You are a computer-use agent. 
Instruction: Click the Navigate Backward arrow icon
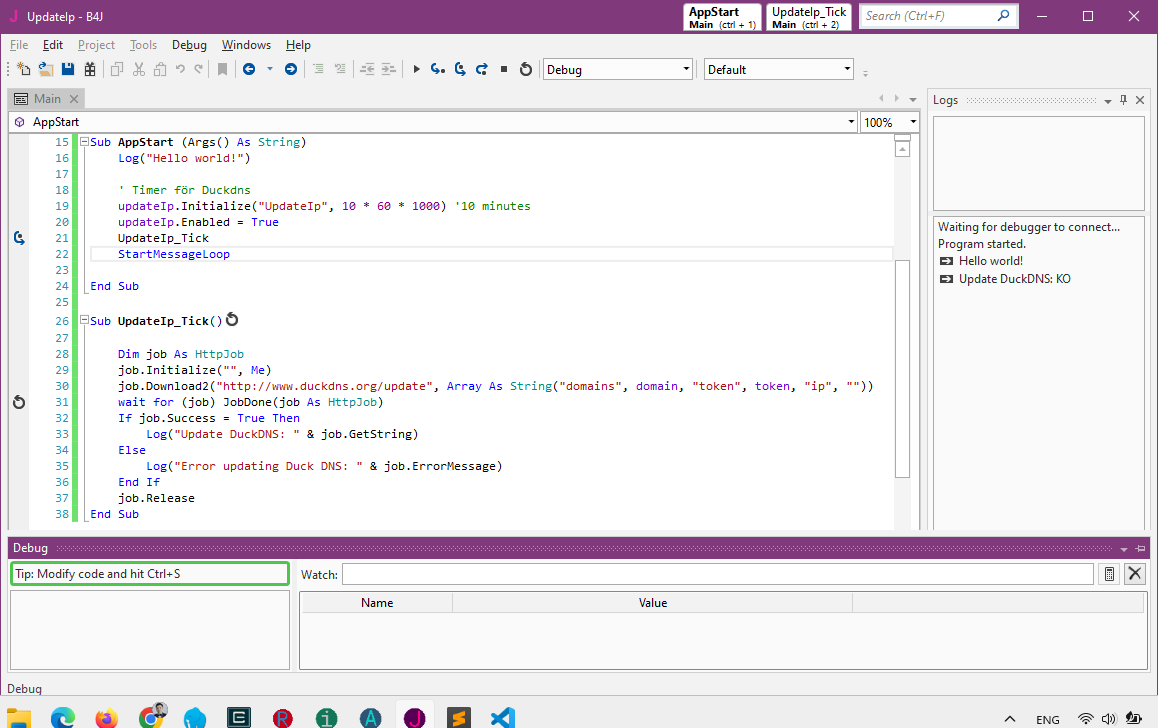click(x=249, y=69)
